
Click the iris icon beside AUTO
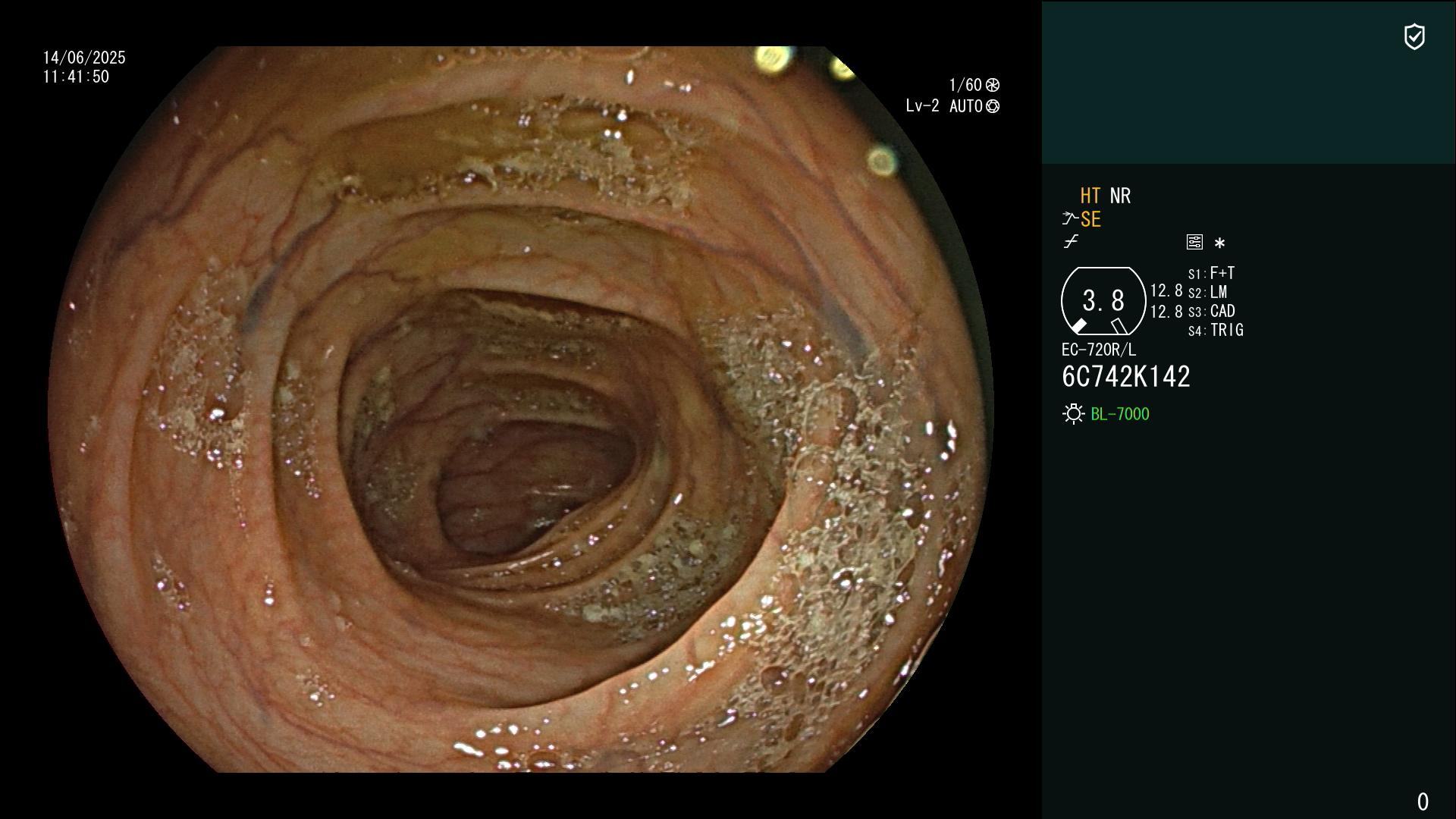tap(993, 107)
